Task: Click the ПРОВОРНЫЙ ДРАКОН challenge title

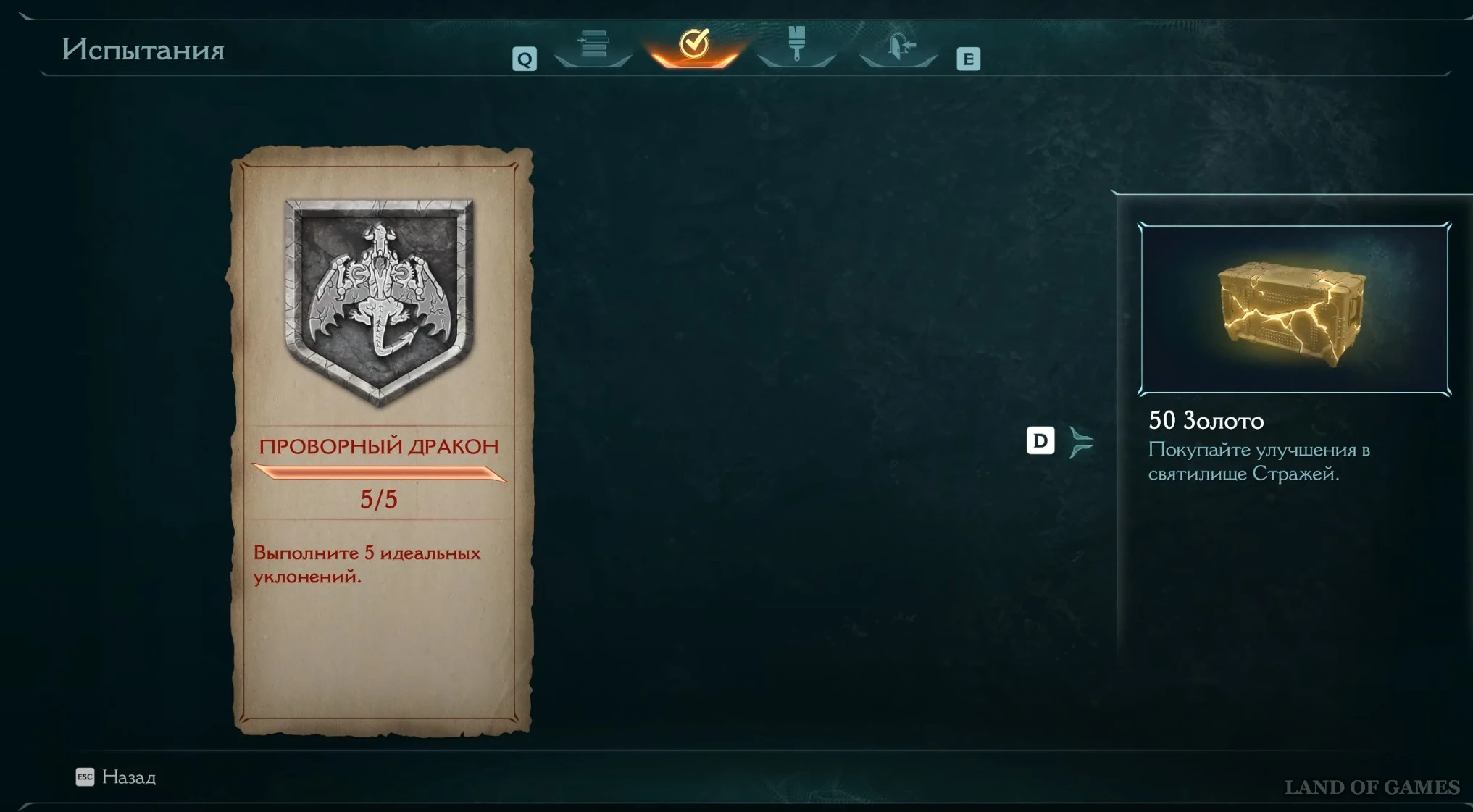Action: tap(379, 446)
